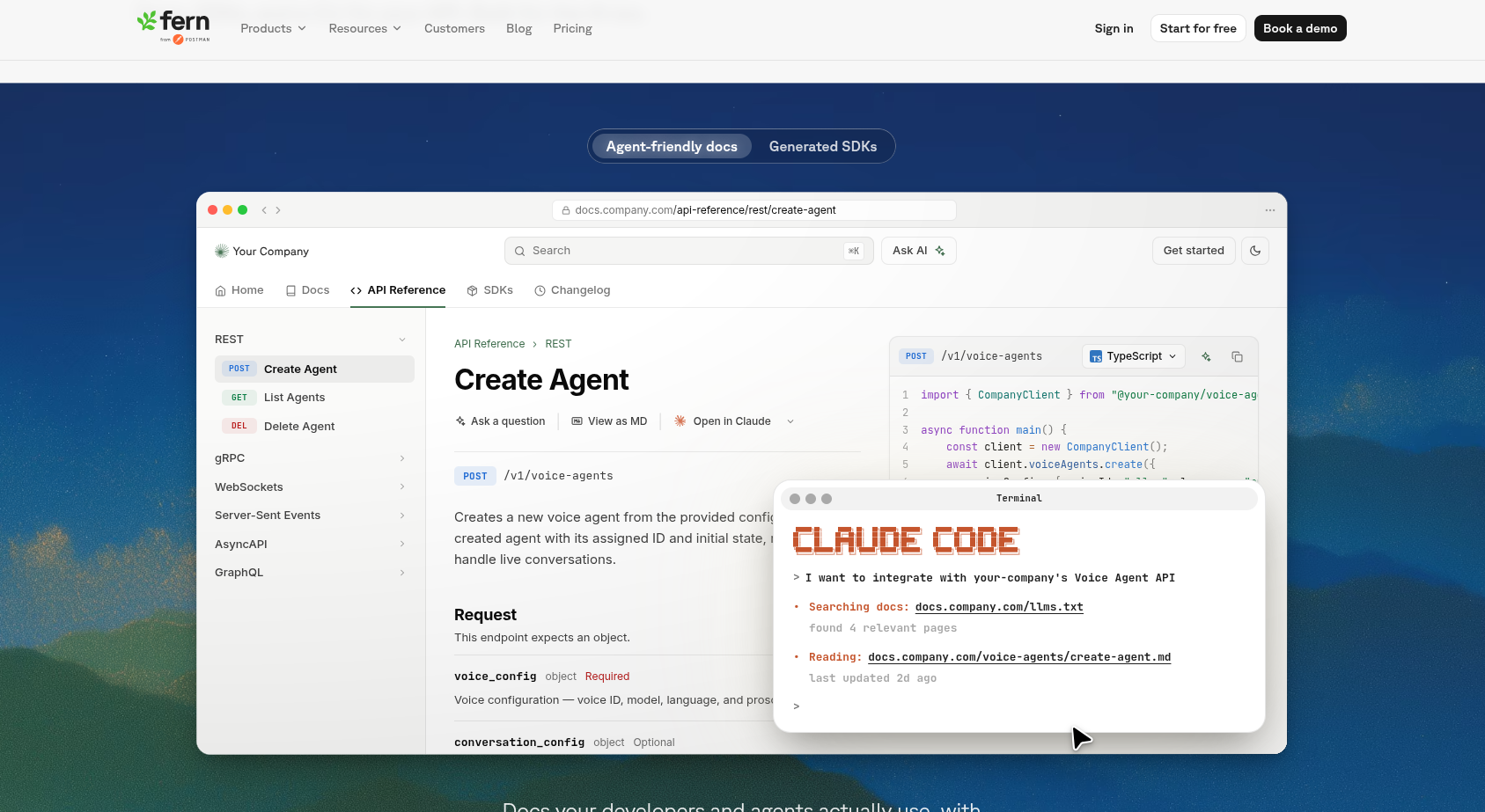The width and height of the screenshot is (1485, 812).
Task: Open the TypeScript language dropdown
Action: point(1134,356)
